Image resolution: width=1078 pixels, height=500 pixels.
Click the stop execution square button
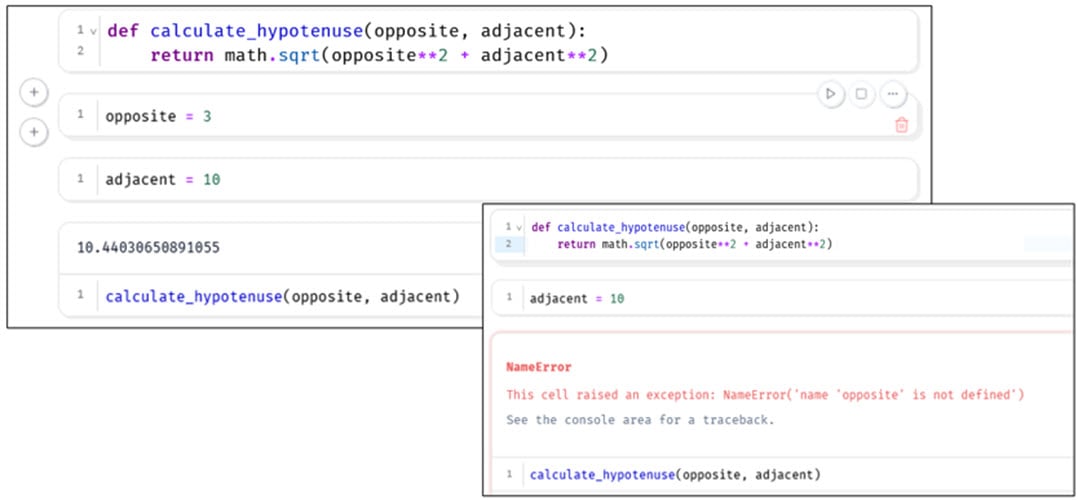[861, 94]
